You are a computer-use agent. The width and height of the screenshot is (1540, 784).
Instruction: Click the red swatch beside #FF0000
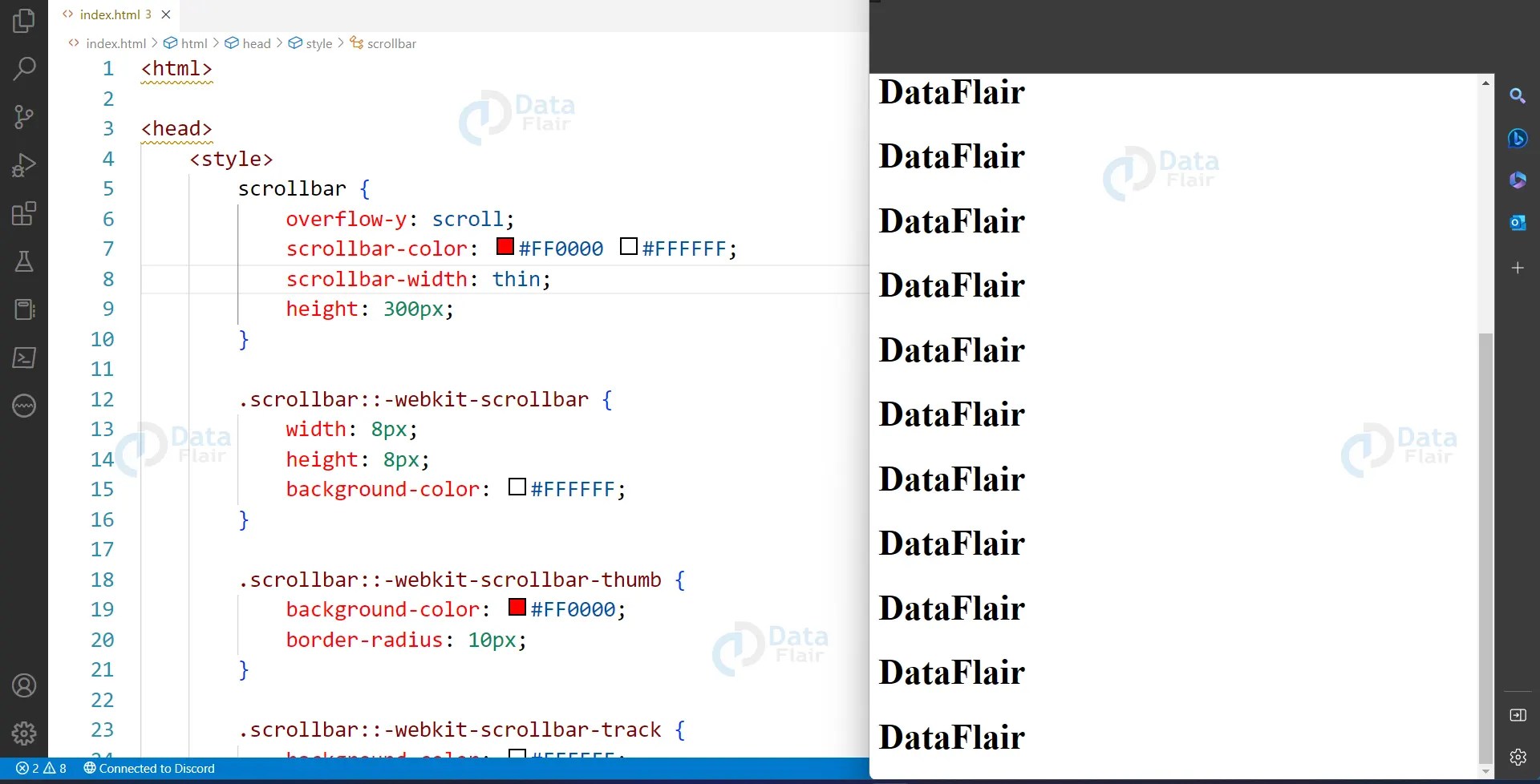(x=505, y=247)
